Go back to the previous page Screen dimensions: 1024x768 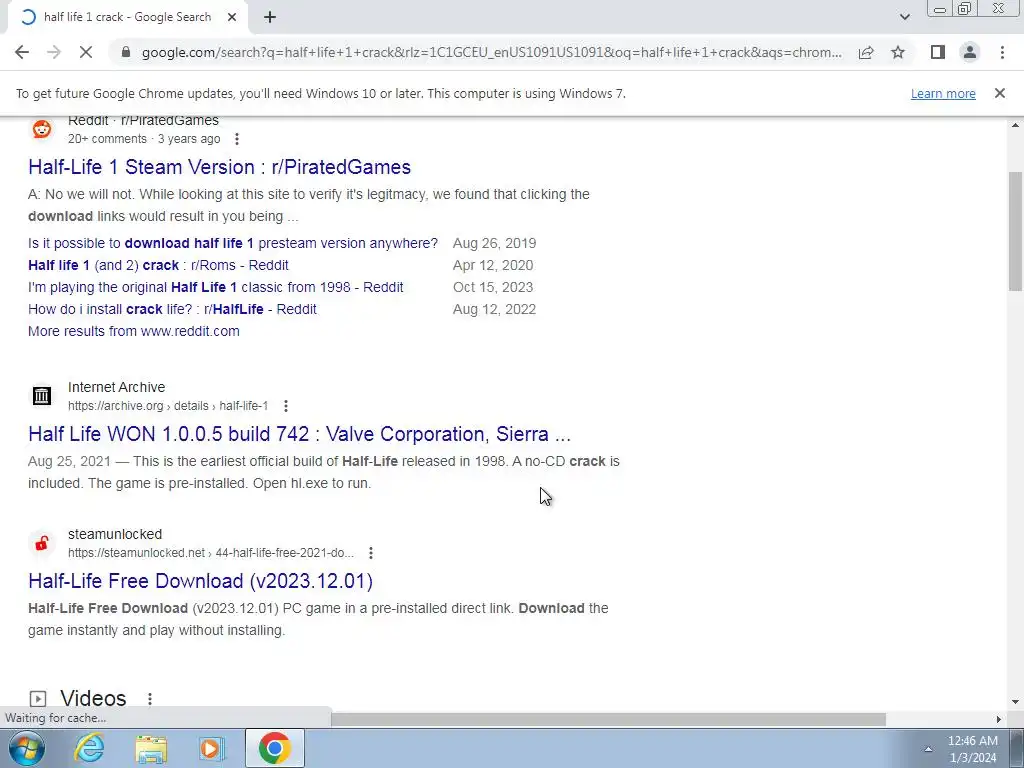[22, 52]
